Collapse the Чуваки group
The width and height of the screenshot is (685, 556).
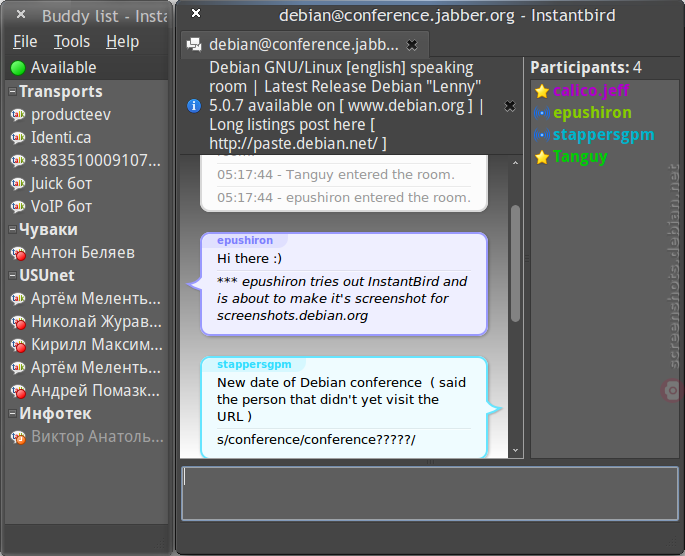(13, 230)
